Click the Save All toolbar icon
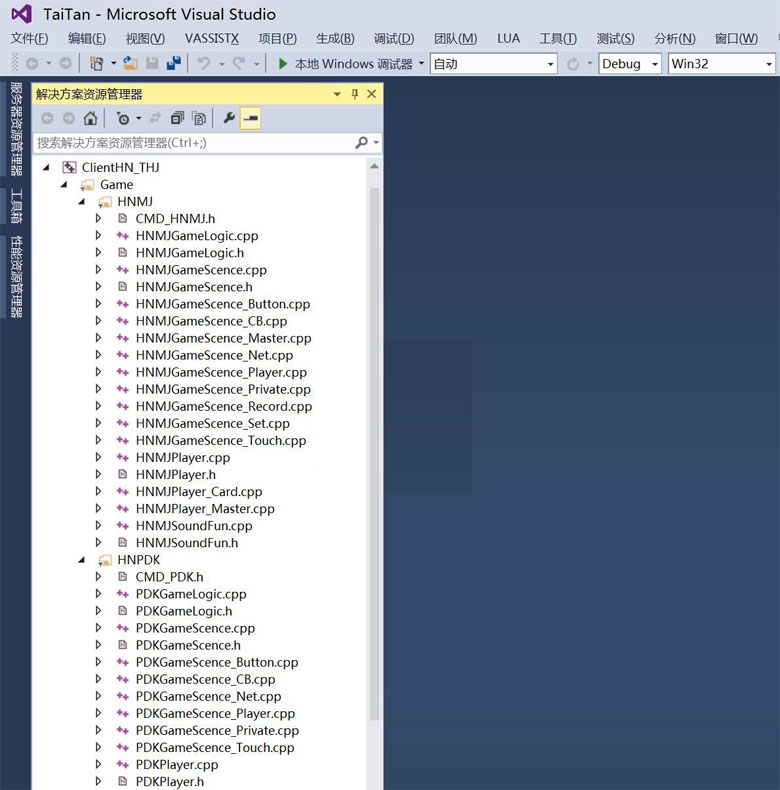 coord(174,63)
